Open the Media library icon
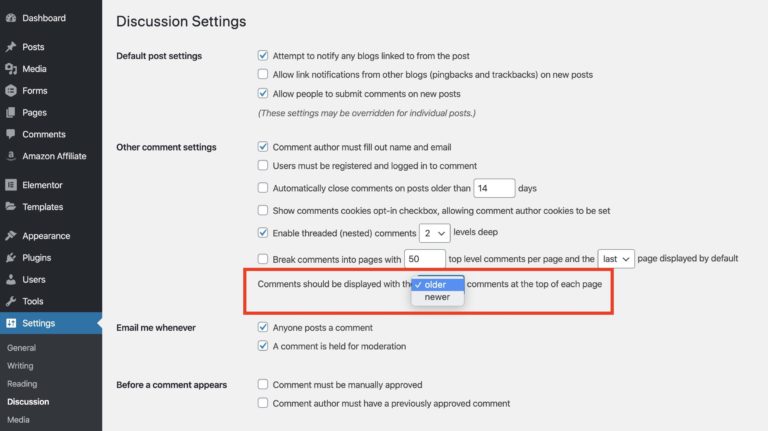Image resolution: width=768 pixels, height=431 pixels. click(x=10, y=69)
